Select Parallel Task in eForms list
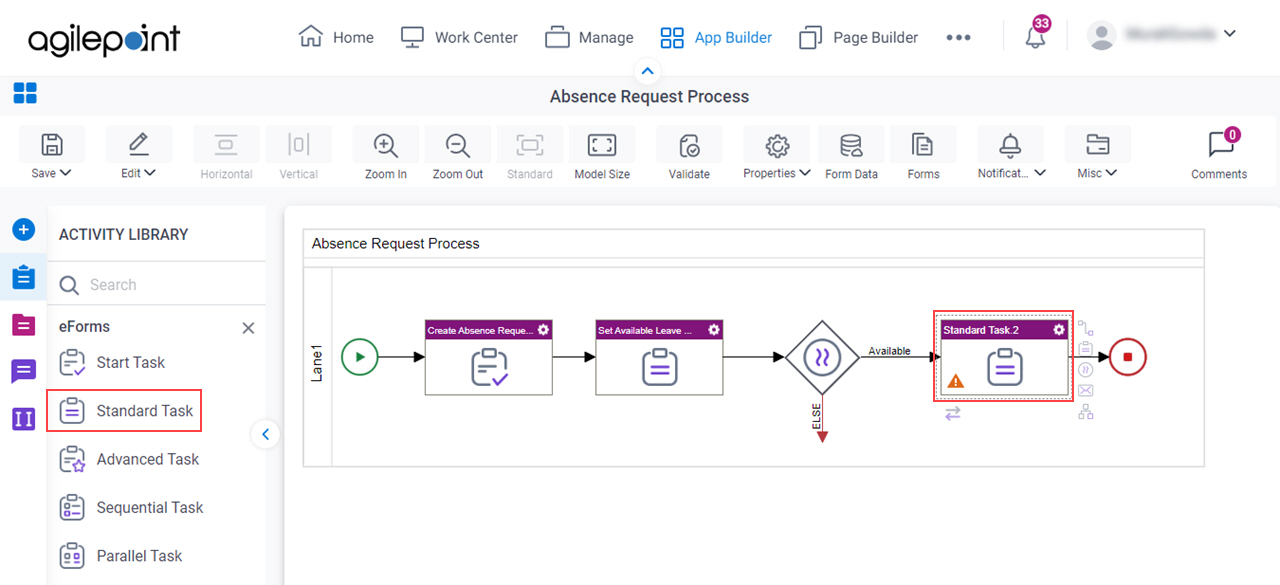The width and height of the screenshot is (1280, 585). (x=120, y=556)
